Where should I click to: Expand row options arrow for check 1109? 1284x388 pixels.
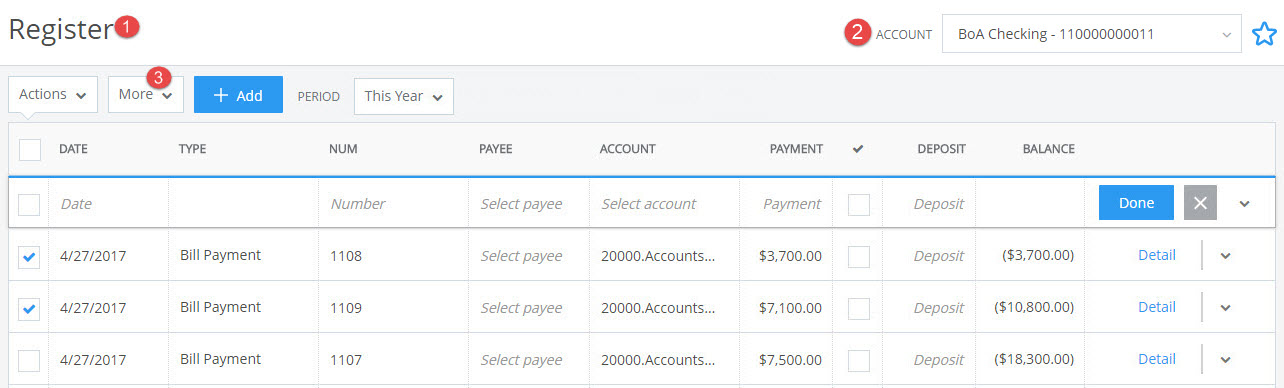click(x=1225, y=307)
